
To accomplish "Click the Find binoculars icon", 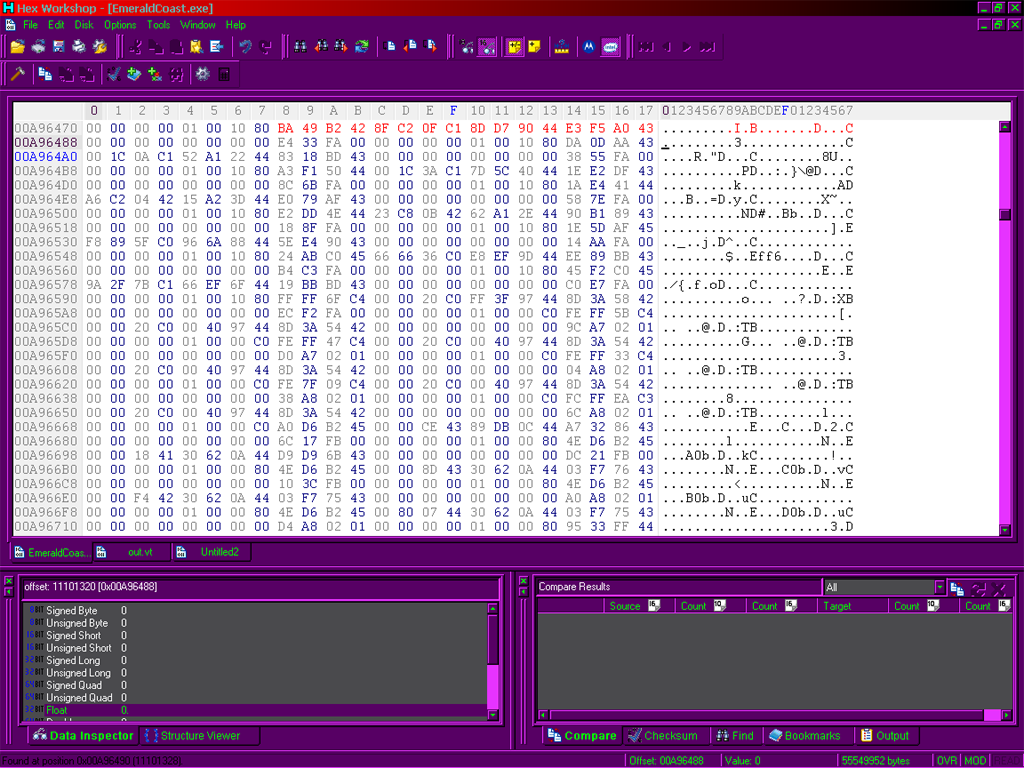I will [300, 46].
